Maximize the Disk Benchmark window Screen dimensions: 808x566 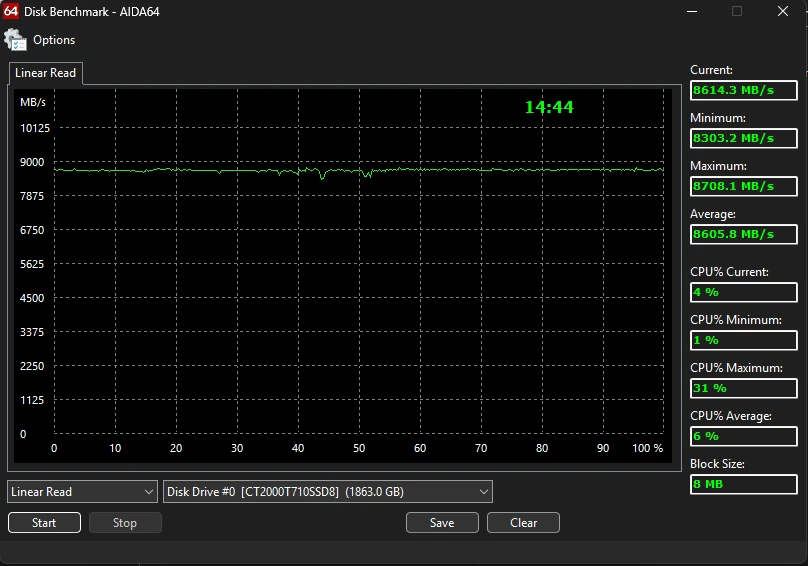click(737, 12)
